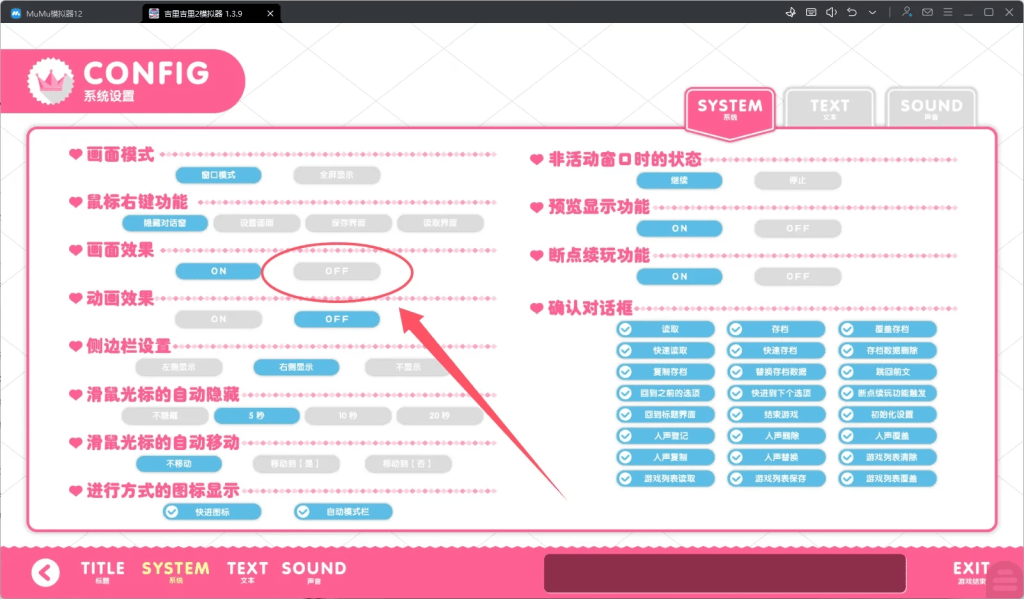Screen dimensions: 1024x599
Task: Click the MuMu keyboard mapping icon
Action: tap(810, 12)
